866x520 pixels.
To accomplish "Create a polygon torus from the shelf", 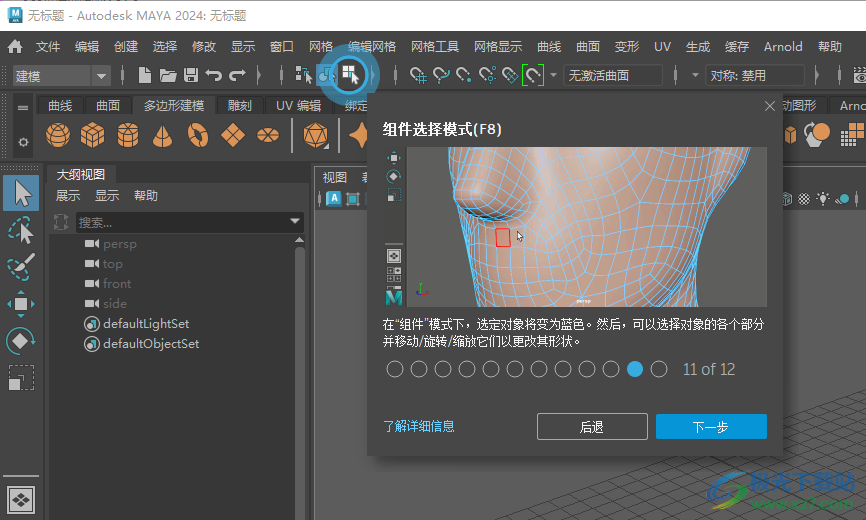I will click(198, 135).
